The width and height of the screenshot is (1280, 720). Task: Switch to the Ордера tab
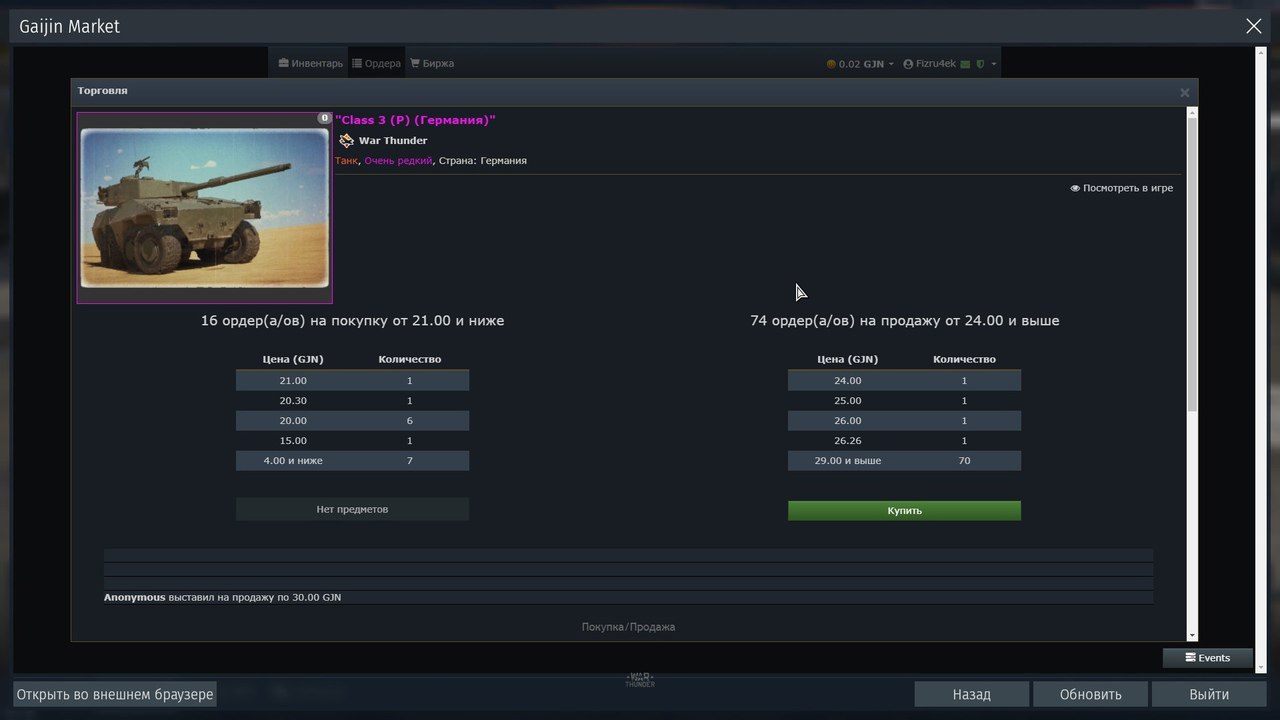click(x=376, y=63)
